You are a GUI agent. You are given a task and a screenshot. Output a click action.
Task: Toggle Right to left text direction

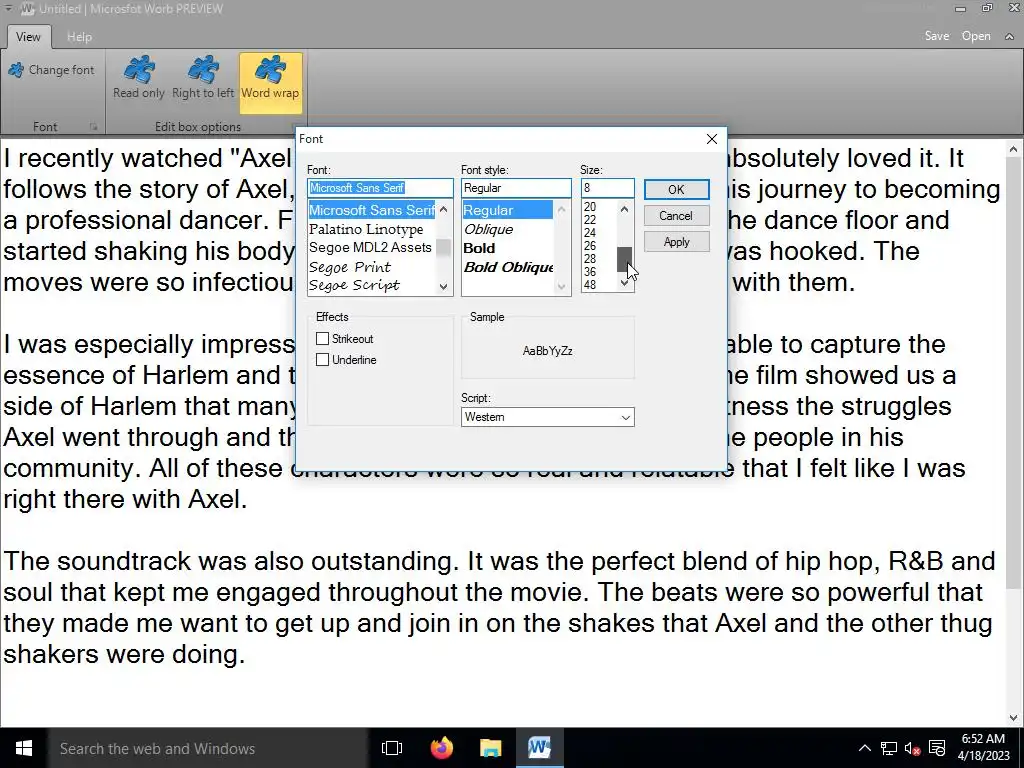(x=202, y=78)
